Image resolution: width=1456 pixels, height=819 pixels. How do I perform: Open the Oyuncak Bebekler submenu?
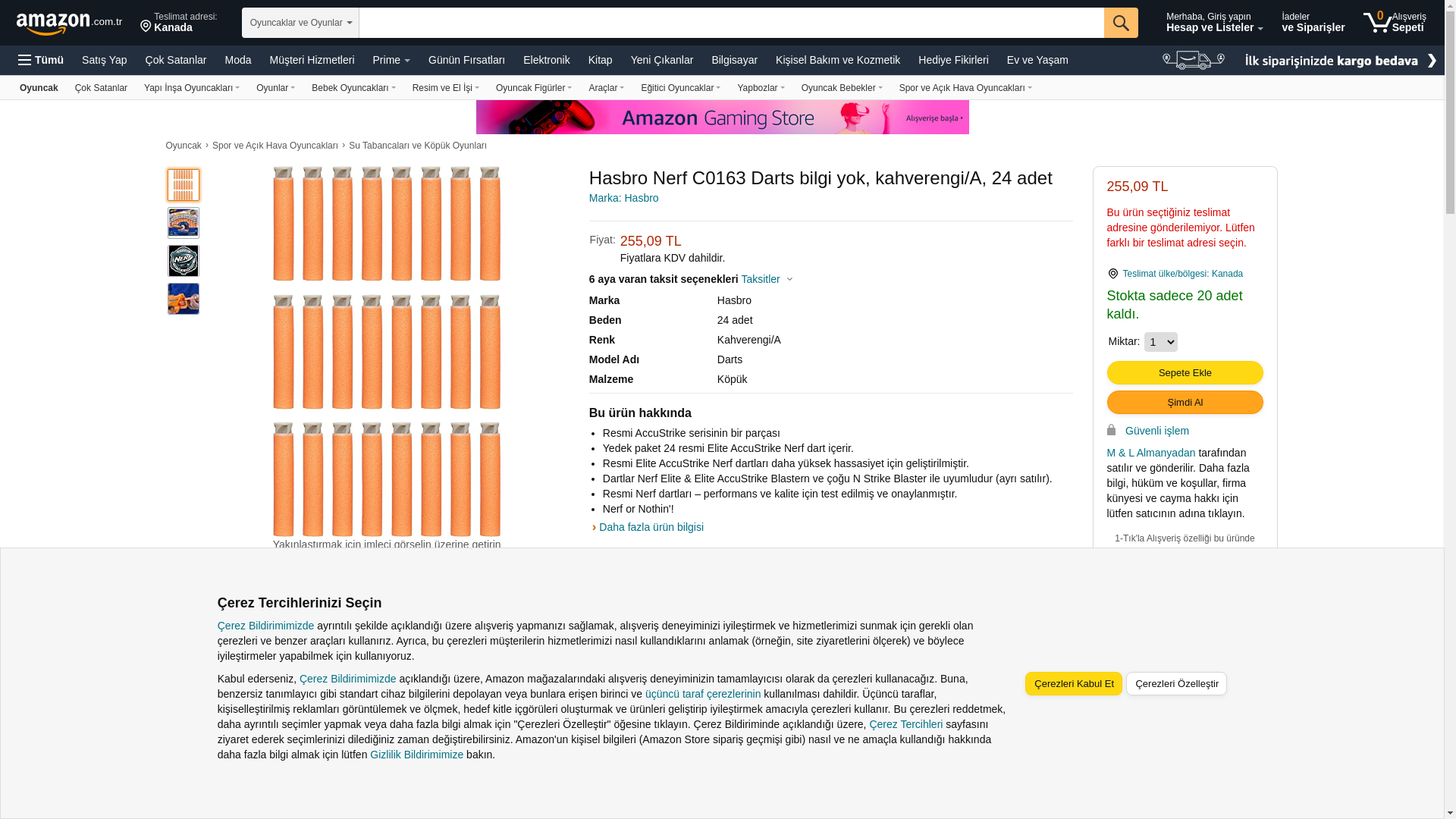tap(841, 88)
